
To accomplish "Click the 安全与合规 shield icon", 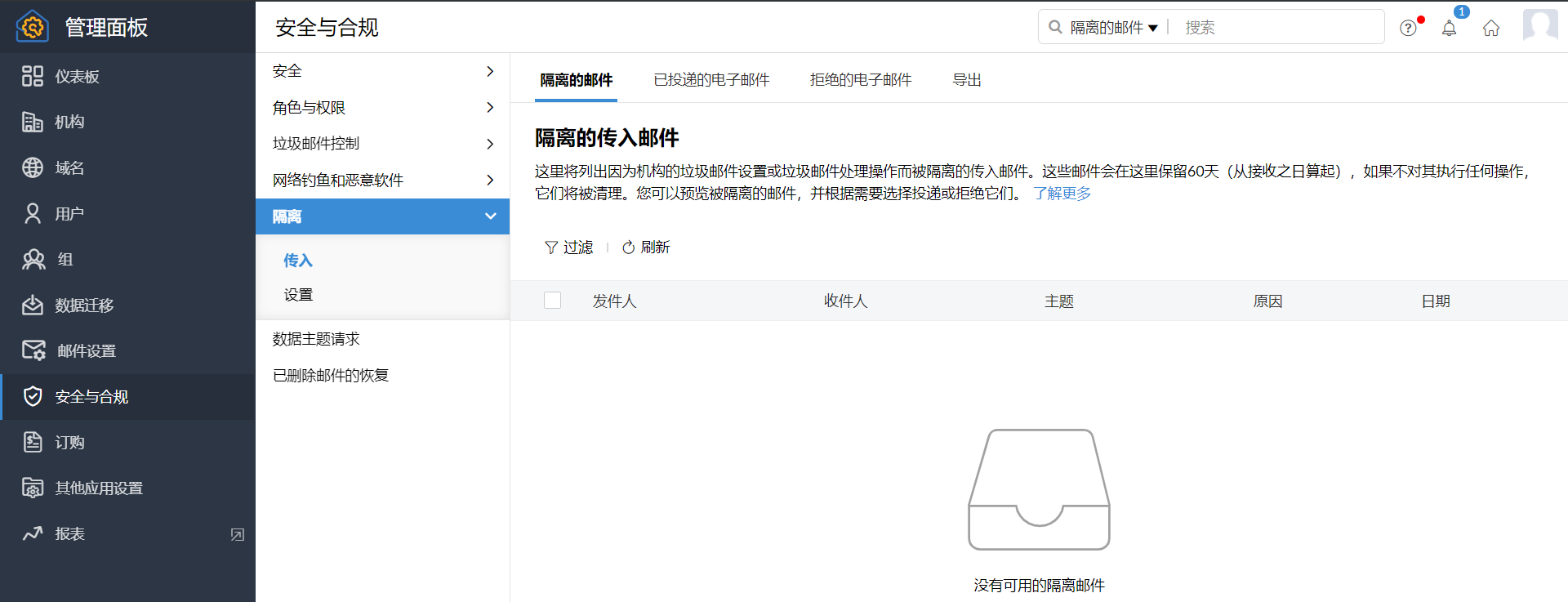I will tap(33, 396).
